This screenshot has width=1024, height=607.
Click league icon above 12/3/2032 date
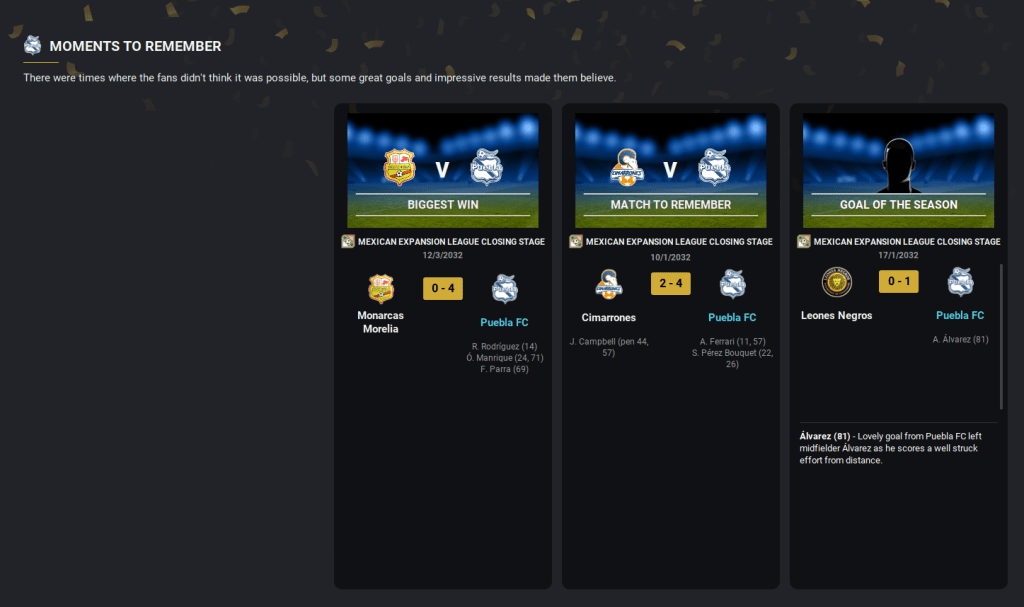coord(348,242)
